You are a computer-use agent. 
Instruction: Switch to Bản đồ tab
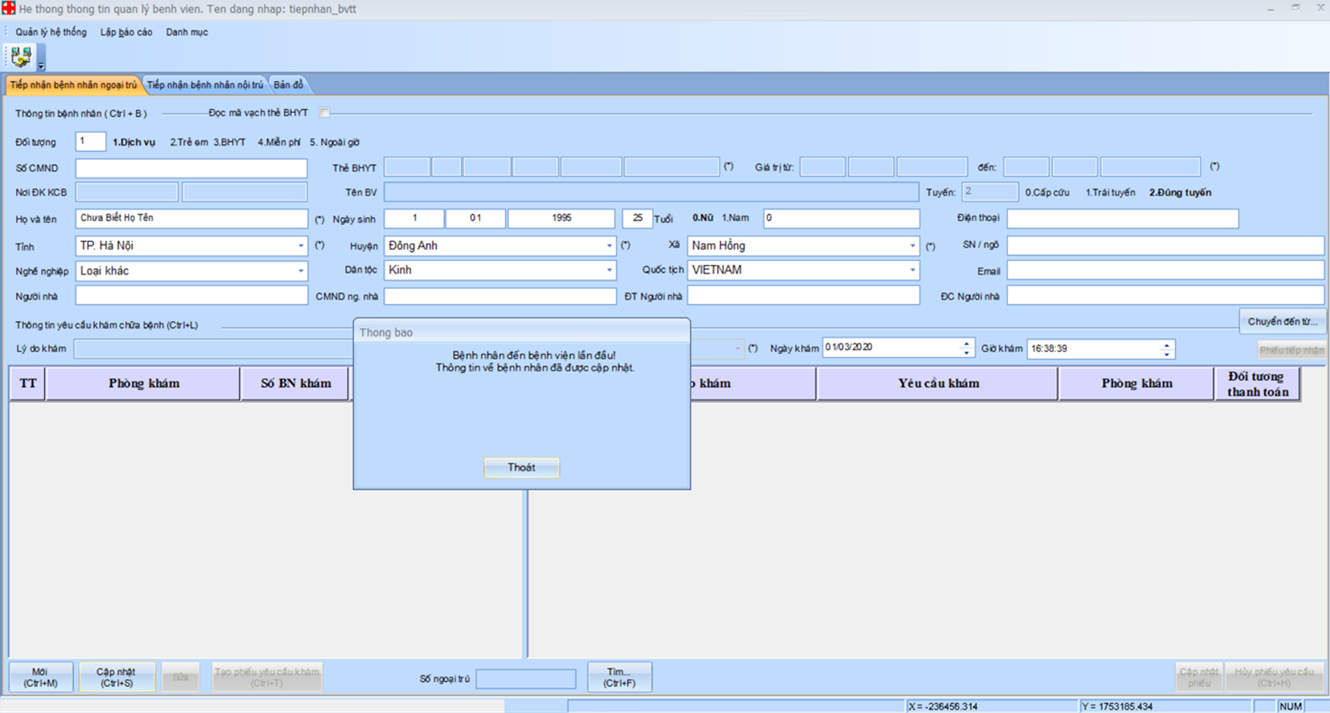pyautogui.click(x=288, y=85)
